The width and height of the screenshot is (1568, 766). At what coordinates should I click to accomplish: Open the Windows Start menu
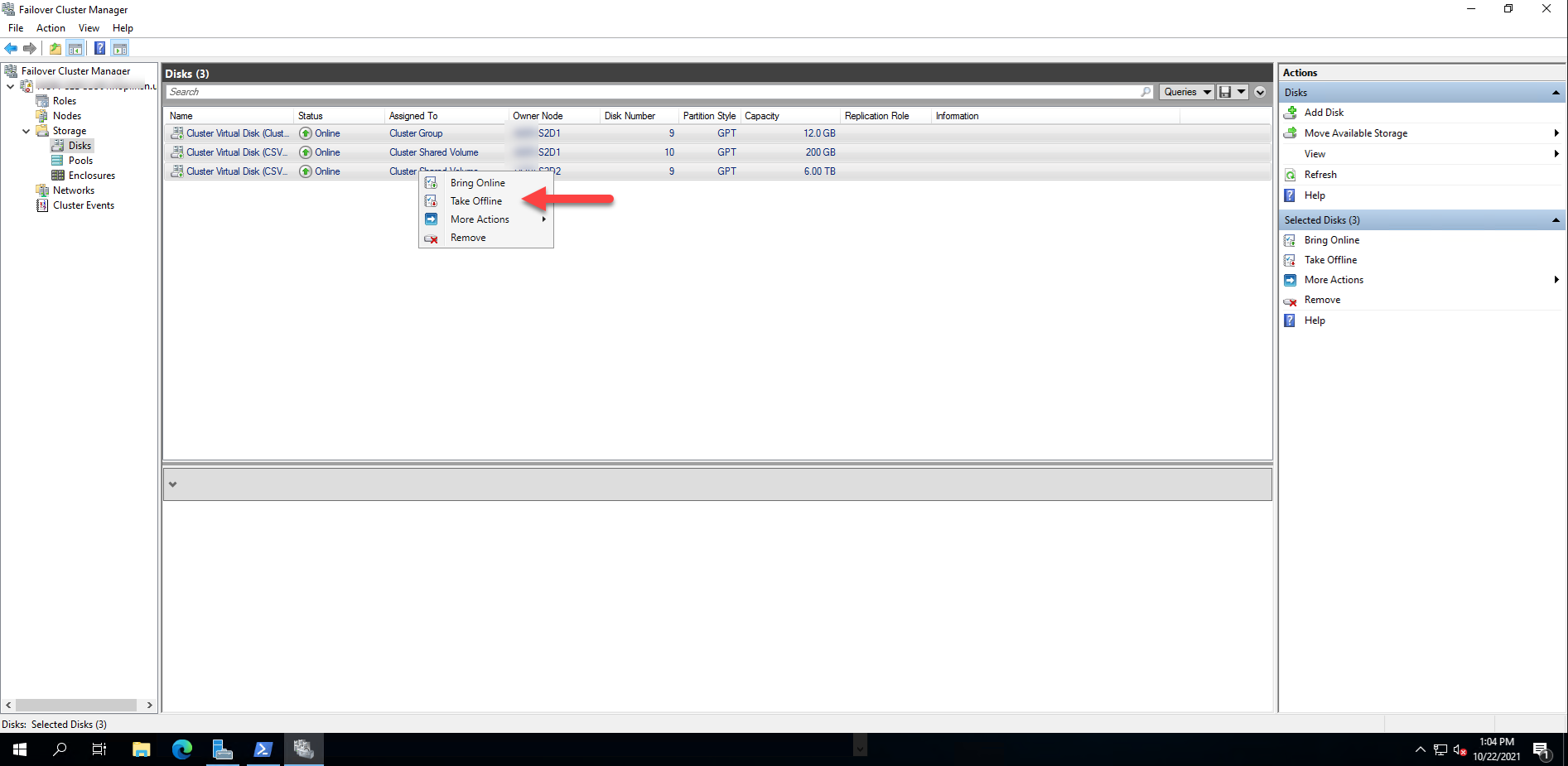pos(20,749)
